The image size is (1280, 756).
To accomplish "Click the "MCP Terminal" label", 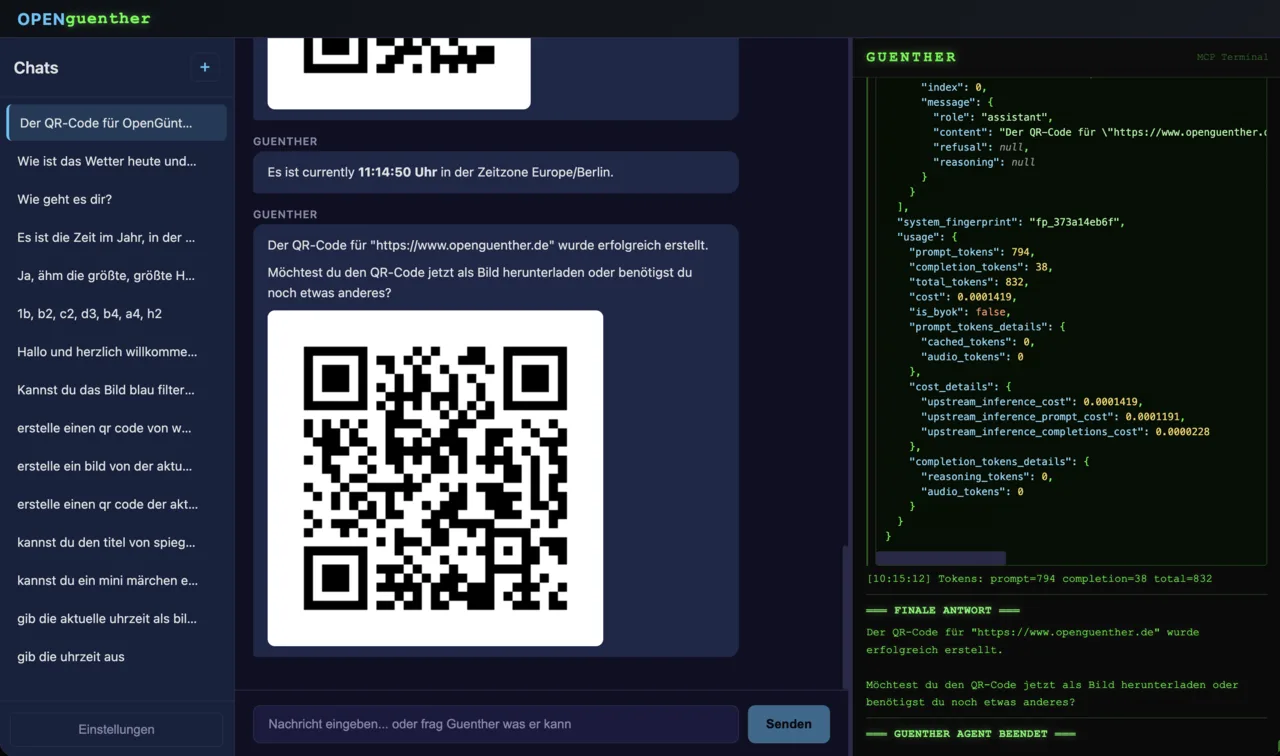I will pyautogui.click(x=1232, y=57).
